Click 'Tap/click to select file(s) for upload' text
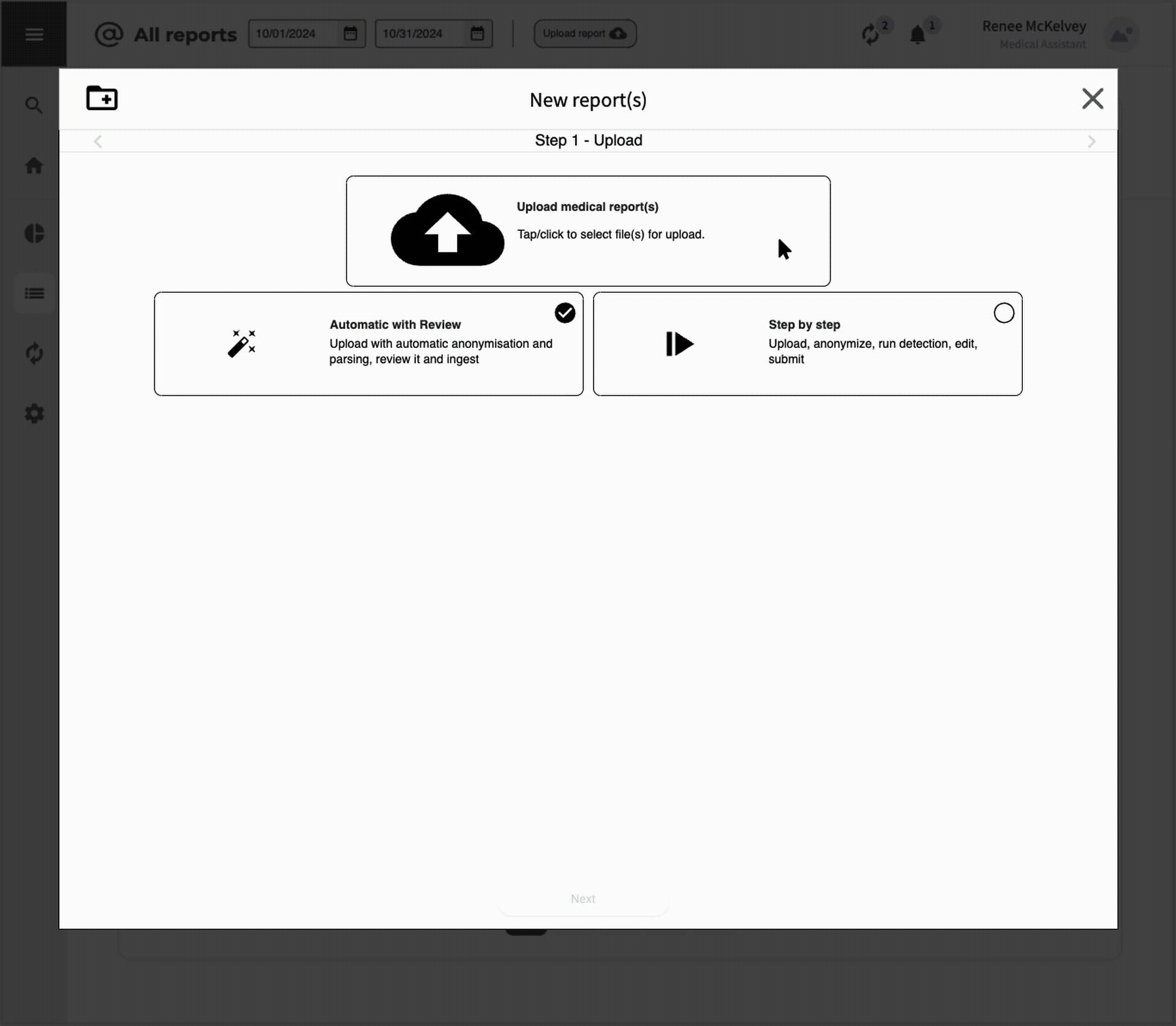 tap(611, 235)
